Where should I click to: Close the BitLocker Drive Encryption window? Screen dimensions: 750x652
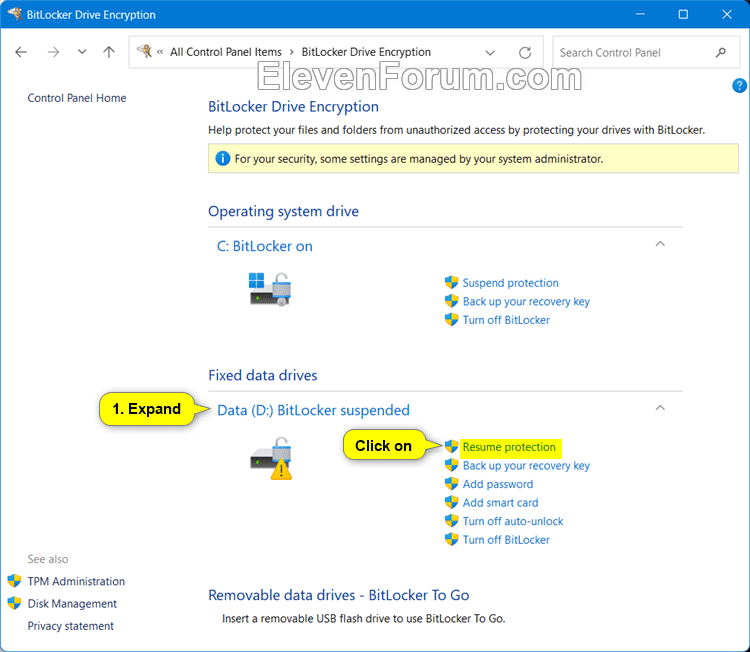tap(727, 14)
